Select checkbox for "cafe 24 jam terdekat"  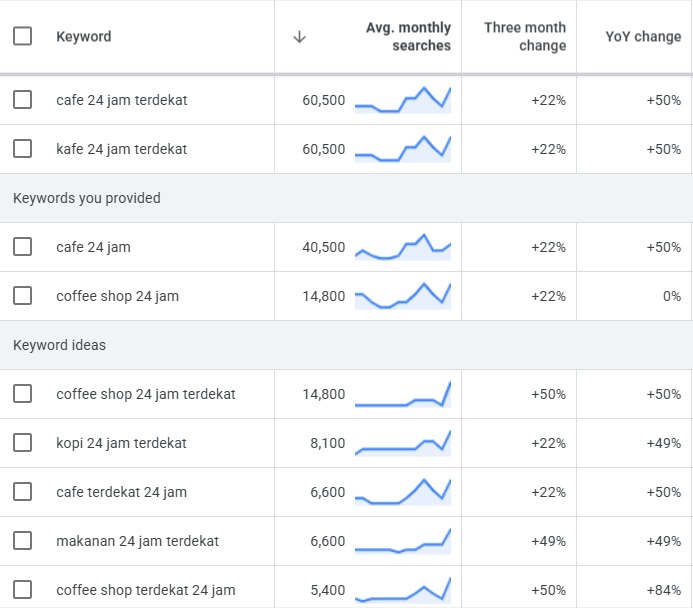pos(22,100)
